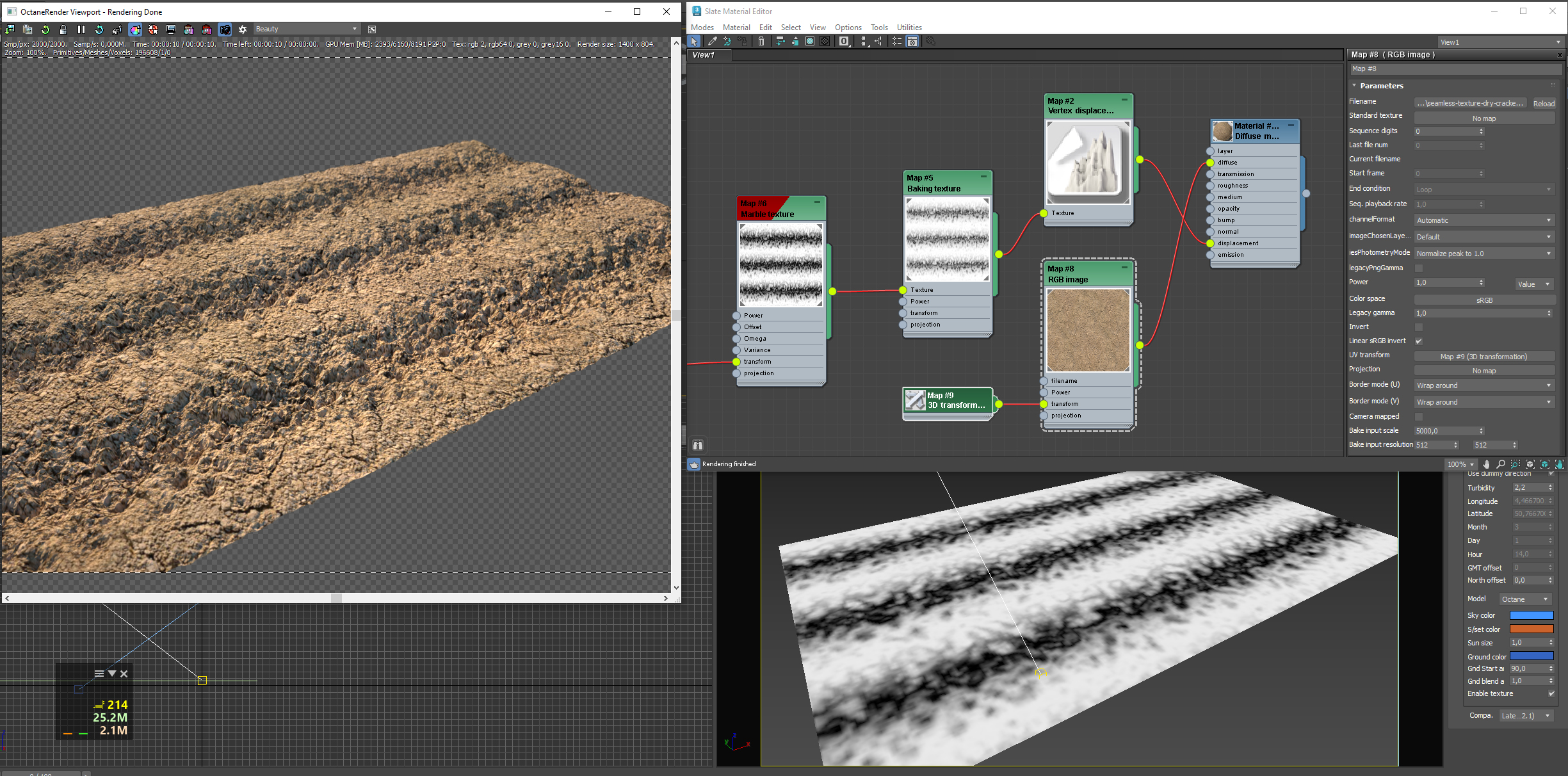Open the daylight Model Octane dropdown
Screen dimensions: 1568x776
tap(1525, 599)
